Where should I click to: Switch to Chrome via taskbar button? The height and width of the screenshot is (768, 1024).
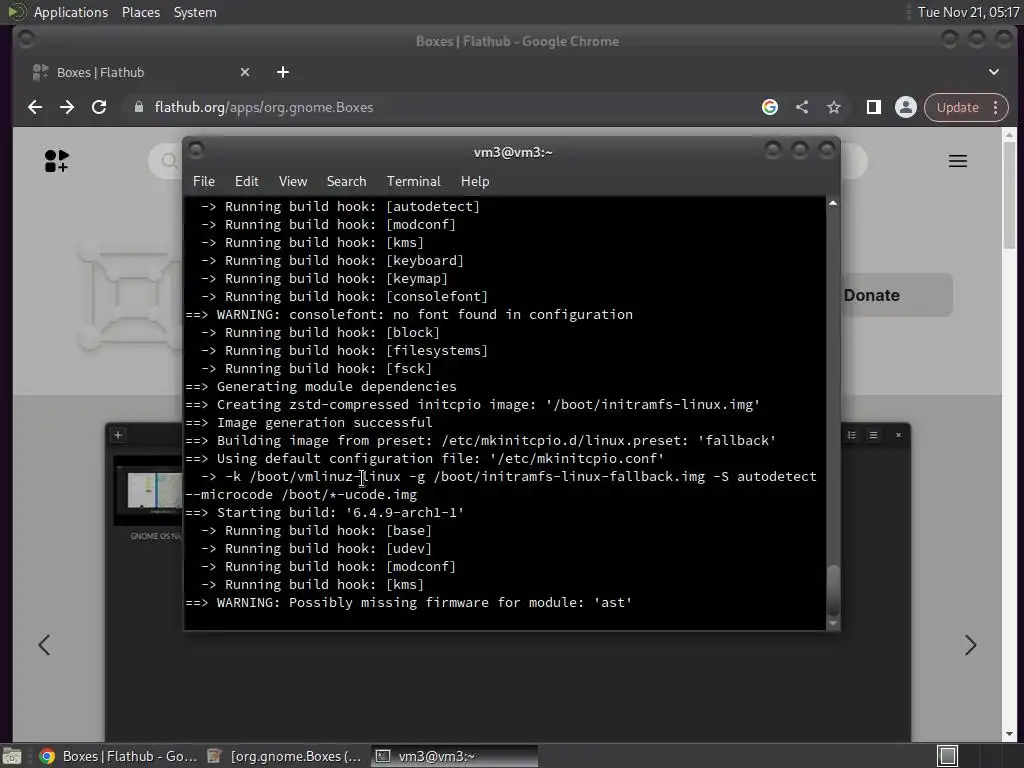click(x=118, y=756)
